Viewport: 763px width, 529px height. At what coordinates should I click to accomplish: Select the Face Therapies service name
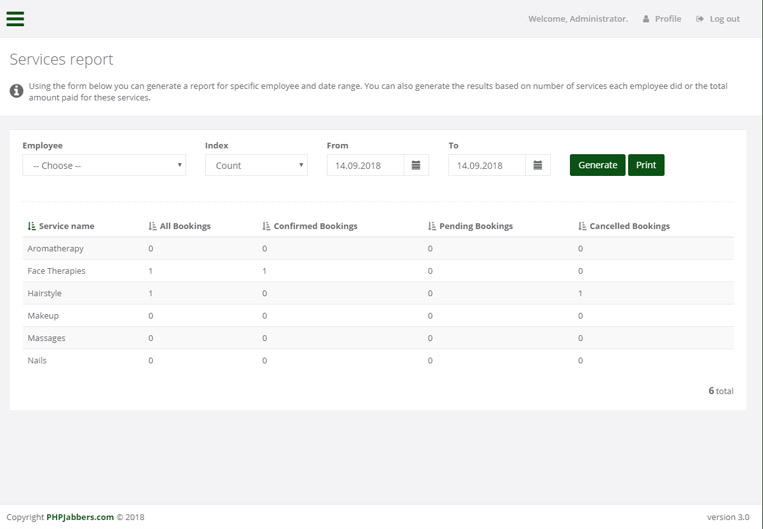click(56, 271)
